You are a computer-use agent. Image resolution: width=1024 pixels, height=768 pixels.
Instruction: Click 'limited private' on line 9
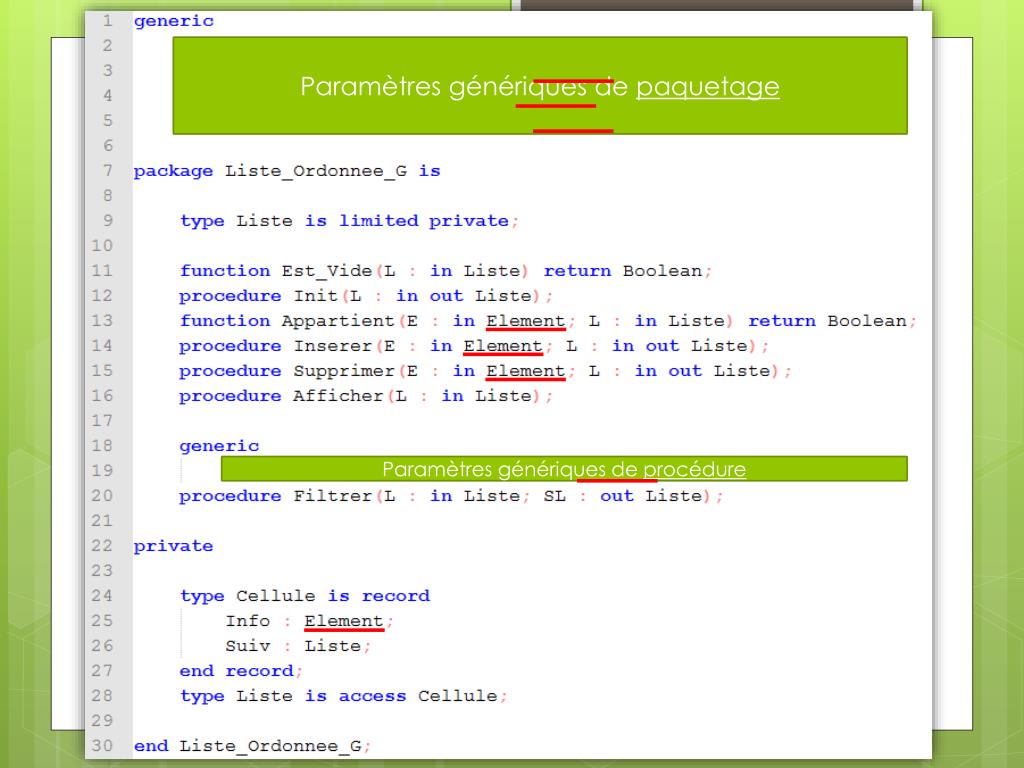pos(424,221)
